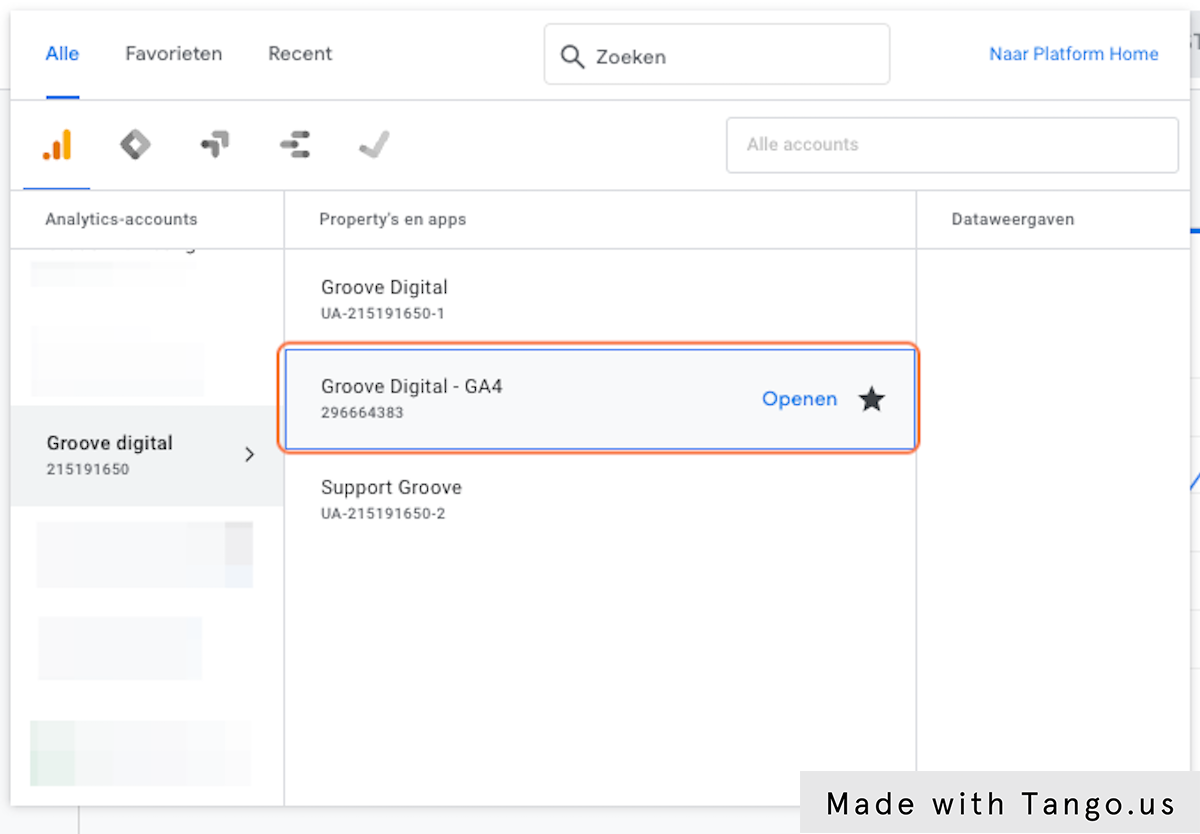The height and width of the screenshot is (834, 1200).
Task: Click Openen for Groove Digital - GA4
Action: tap(799, 399)
